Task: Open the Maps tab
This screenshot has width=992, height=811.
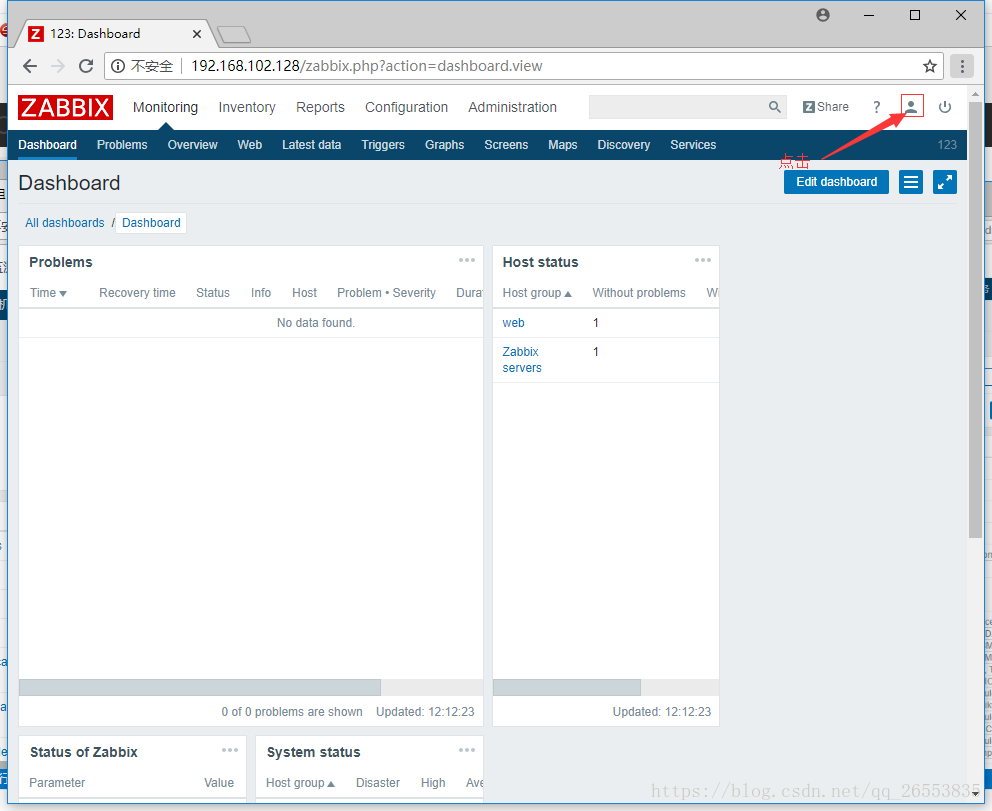Action: click(562, 145)
